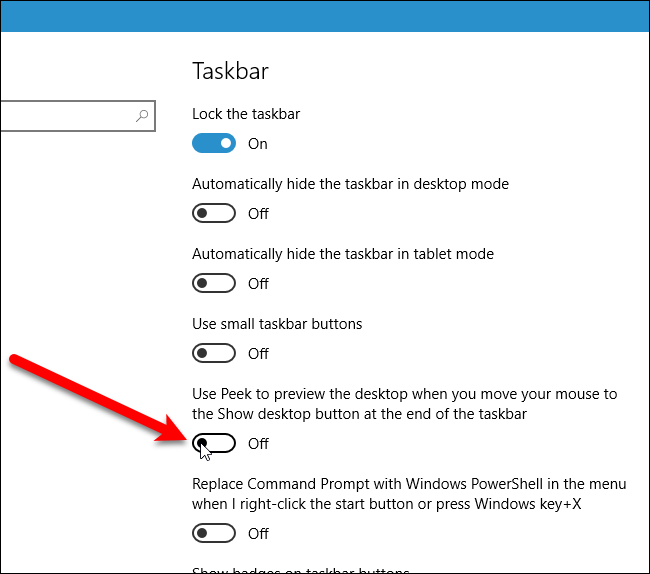The height and width of the screenshot is (574, 650).
Task: Toggle on Use small taskbar buttons
Action: [x=214, y=353]
